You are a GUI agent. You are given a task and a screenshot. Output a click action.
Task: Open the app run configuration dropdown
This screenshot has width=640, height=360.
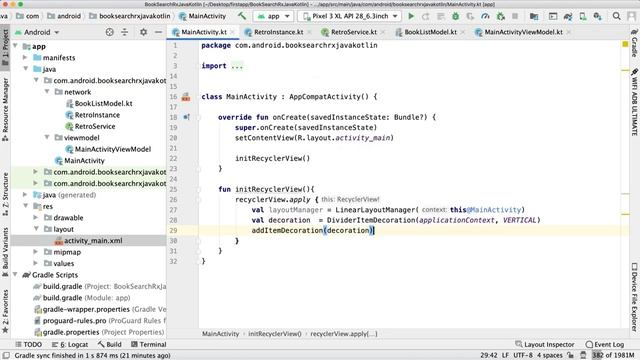273,16
